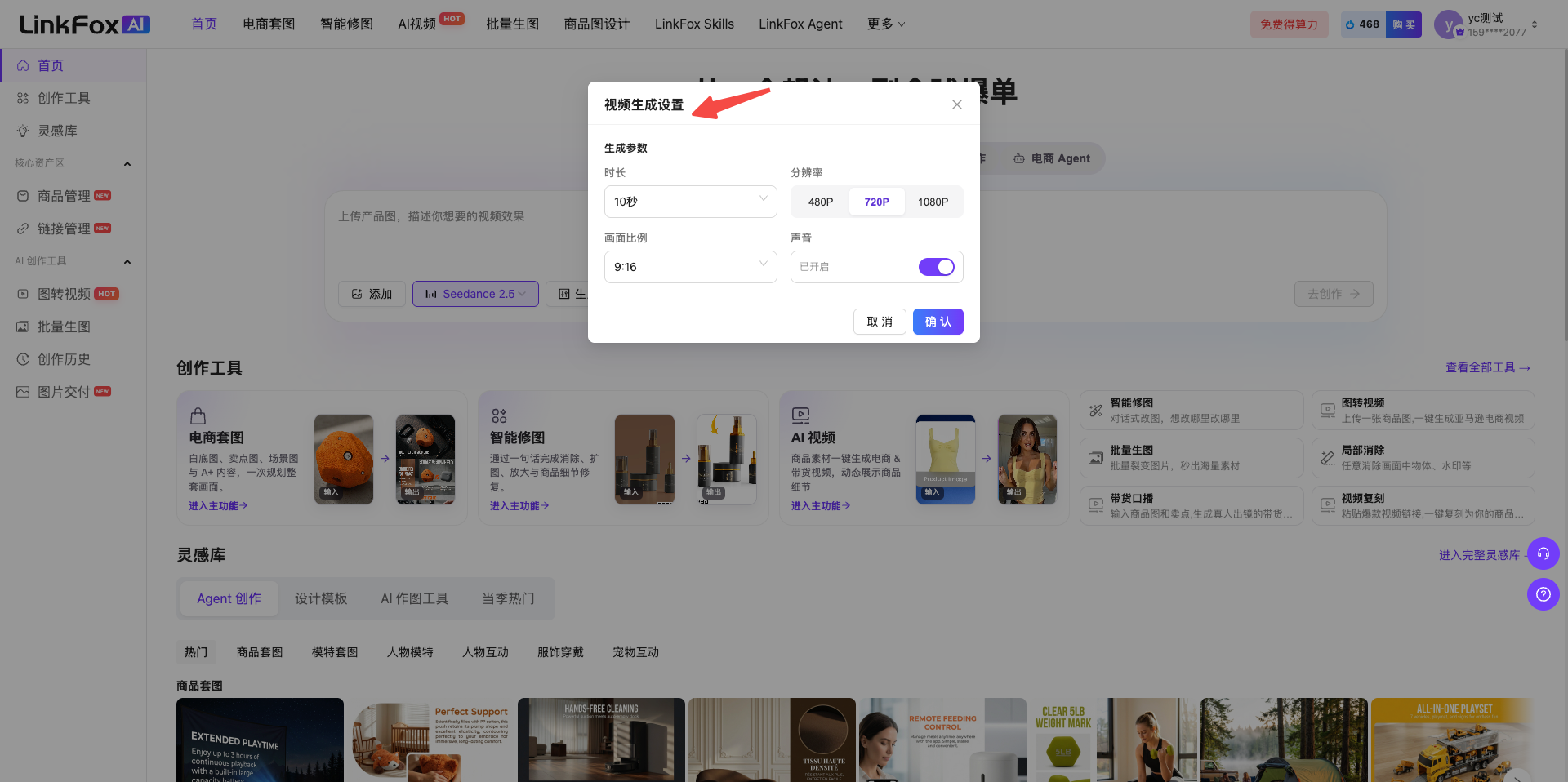This screenshot has height=782, width=1568.
Task: Click the 创作历史 clock icon in sidebar
Action: (x=23, y=359)
